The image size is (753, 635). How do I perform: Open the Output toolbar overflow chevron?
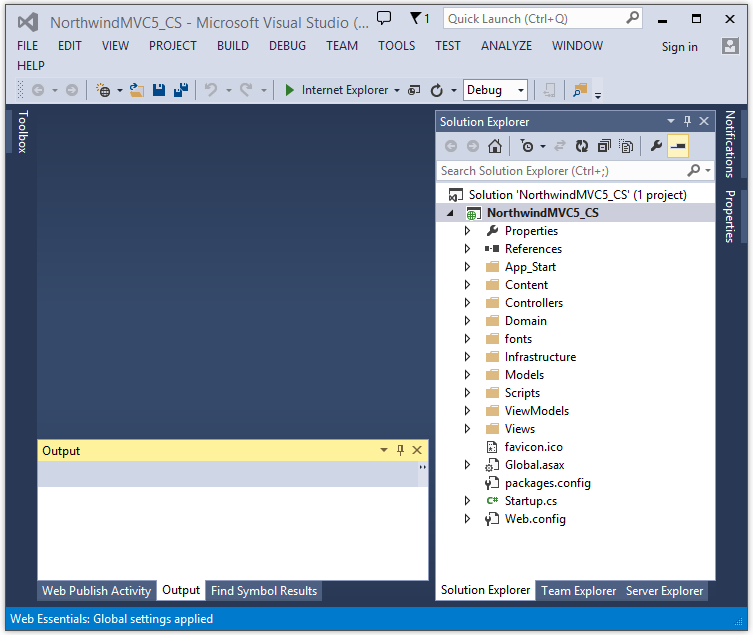[x=423, y=467]
